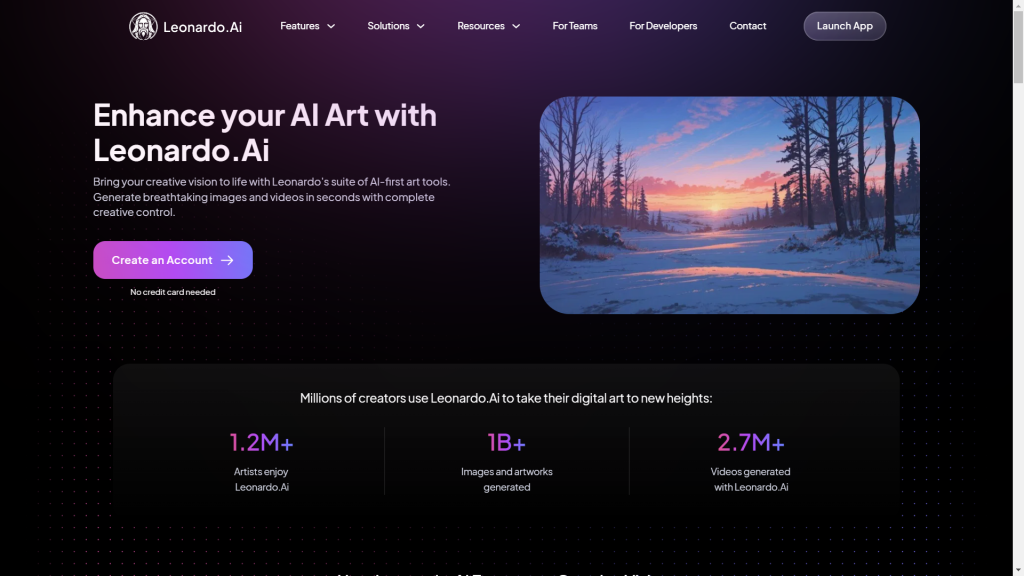Image resolution: width=1024 pixels, height=576 pixels.
Task: Click the Leonardo.Ai wizard logo icon
Action: [x=143, y=26]
